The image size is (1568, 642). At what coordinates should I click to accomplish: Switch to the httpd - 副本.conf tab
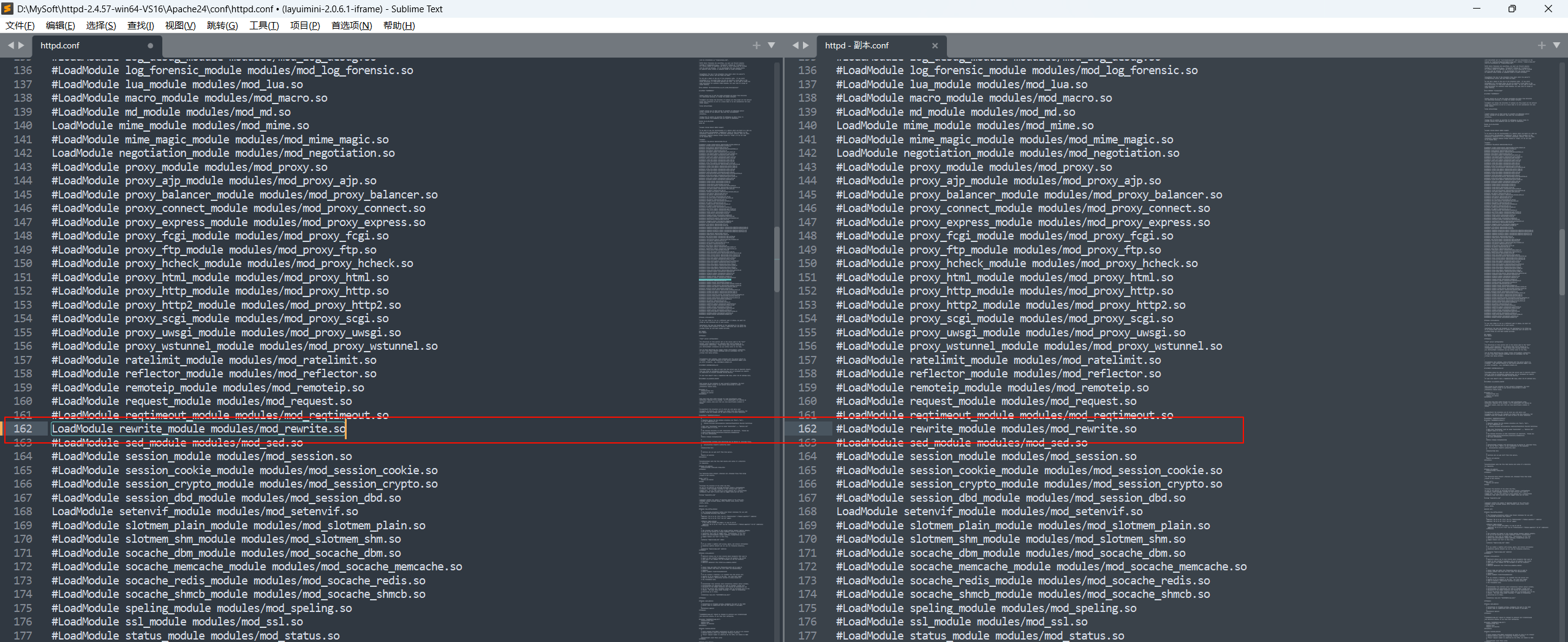coord(882,46)
